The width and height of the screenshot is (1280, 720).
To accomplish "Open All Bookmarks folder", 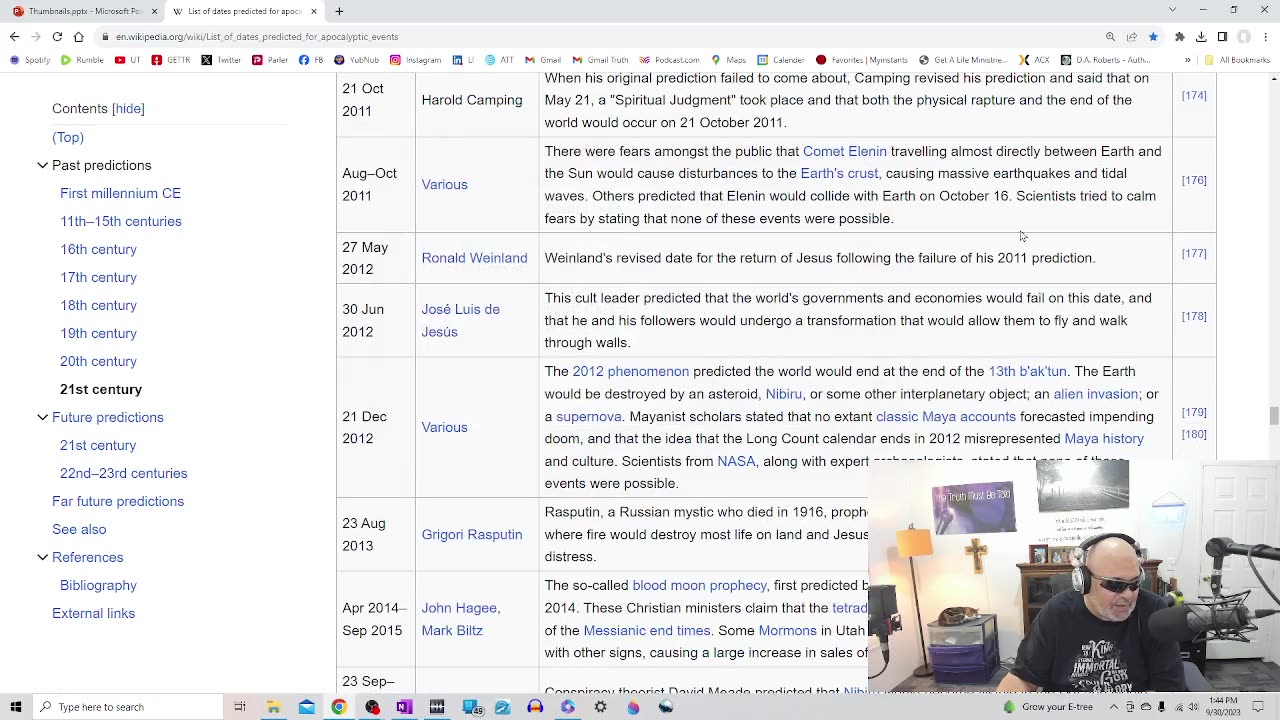I will [1237, 60].
